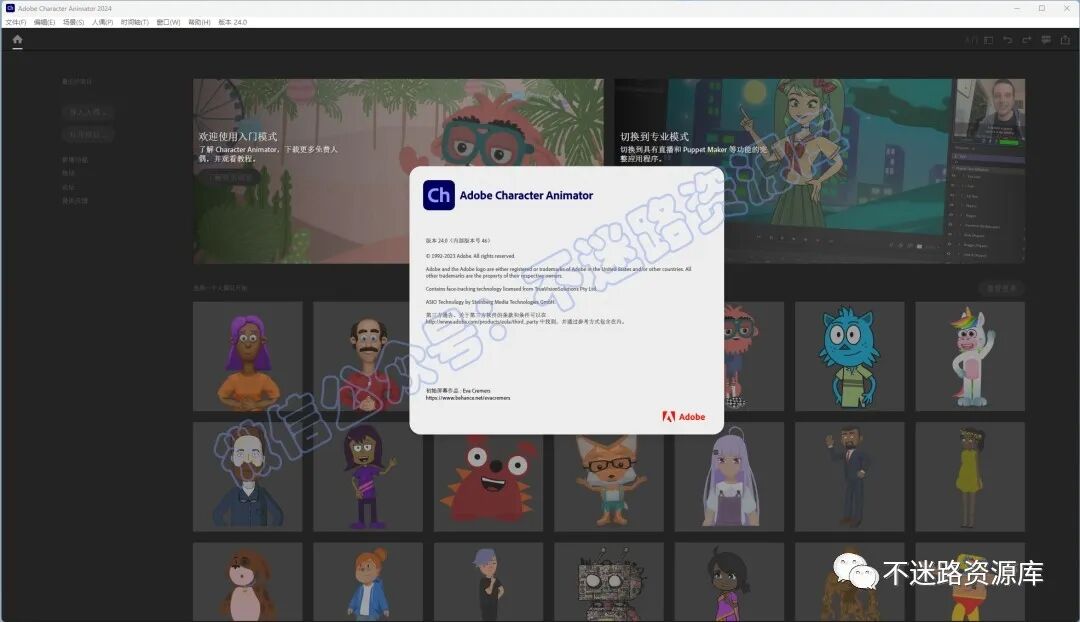
Task: Open the 文件(F) menu
Action: tap(16, 22)
